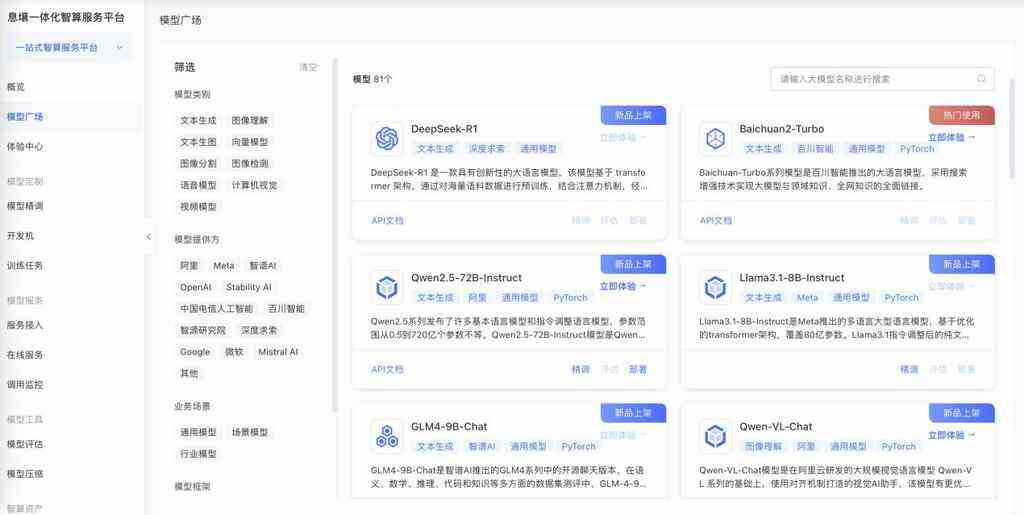Filter by provider OpenAI
1024x515 pixels.
click(196, 287)
